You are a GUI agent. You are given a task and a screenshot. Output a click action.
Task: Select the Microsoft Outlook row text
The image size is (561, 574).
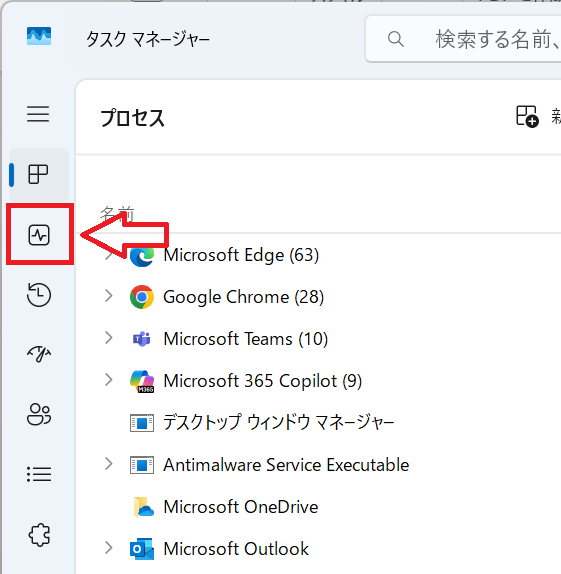(236, 549)
